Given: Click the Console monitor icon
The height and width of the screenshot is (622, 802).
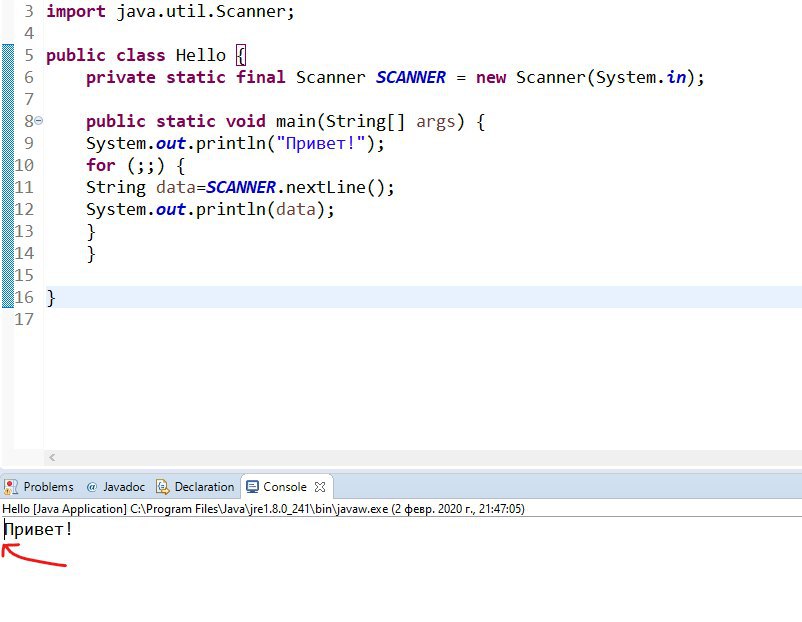Looking at the screenshot, I should click(x=252, y=487).
